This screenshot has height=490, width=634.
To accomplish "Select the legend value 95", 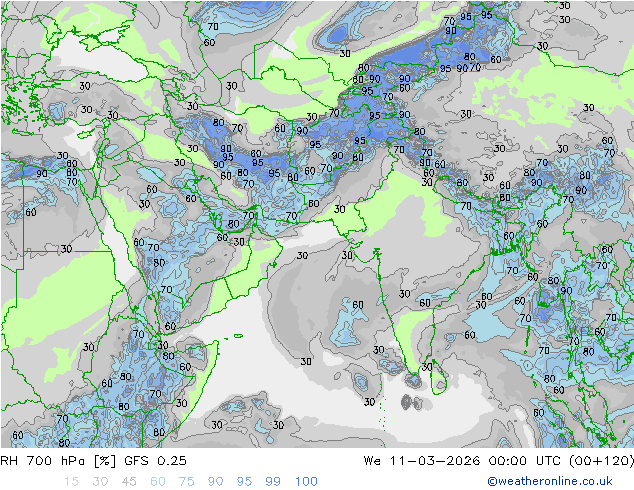I will (x=244, y=482).
